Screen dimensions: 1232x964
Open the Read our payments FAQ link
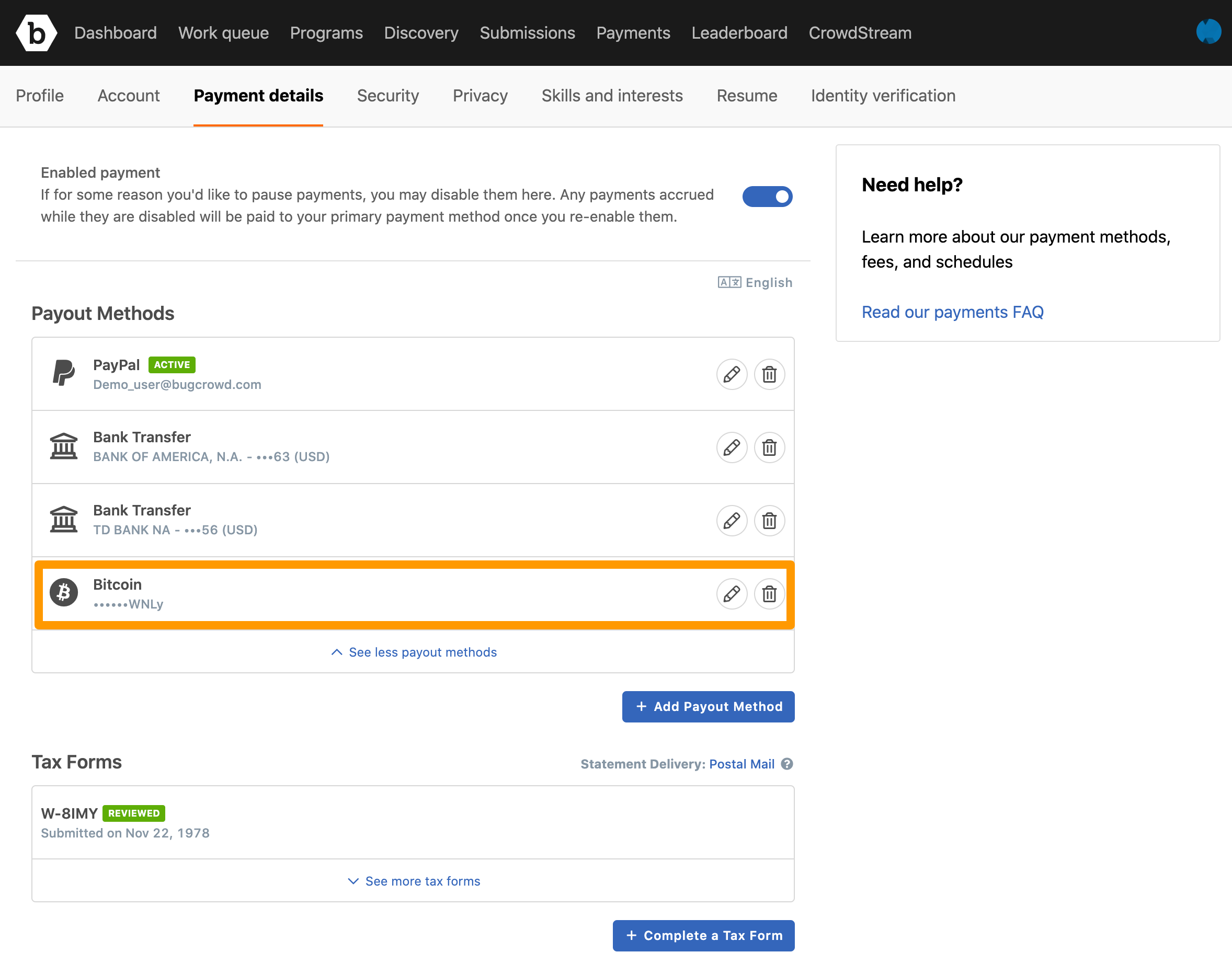click(953, 311)
